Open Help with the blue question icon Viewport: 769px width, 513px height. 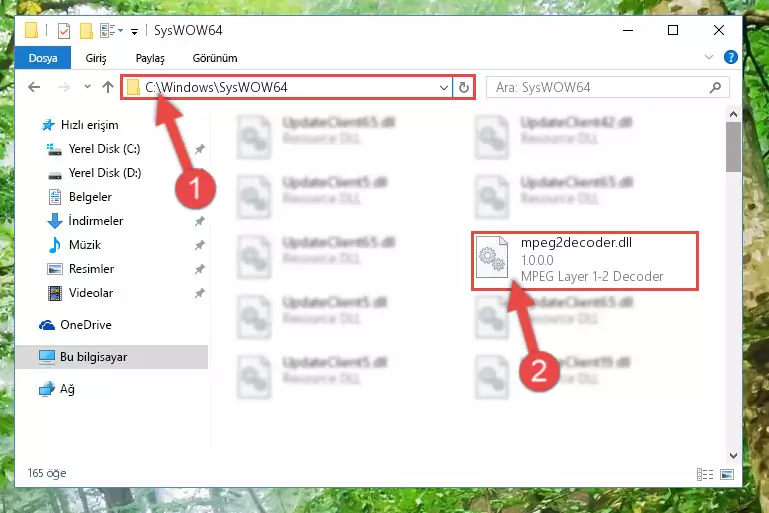pyautogui.click(x=731, y=57)
